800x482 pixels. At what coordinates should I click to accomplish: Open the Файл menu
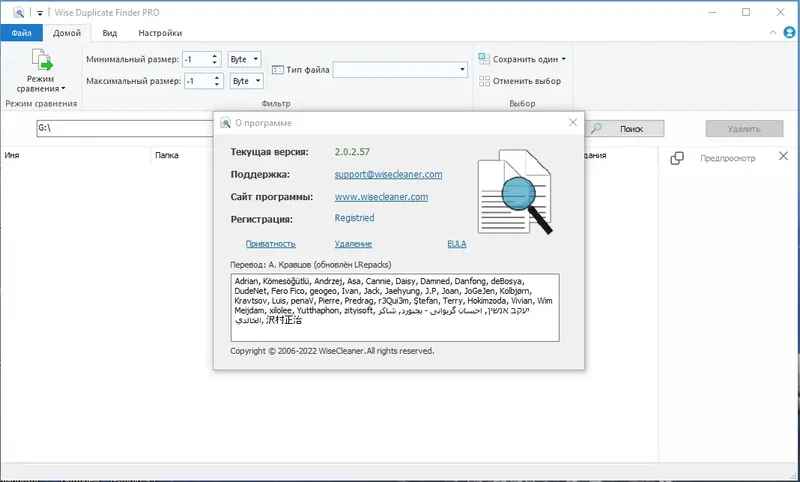click(21, 33)
